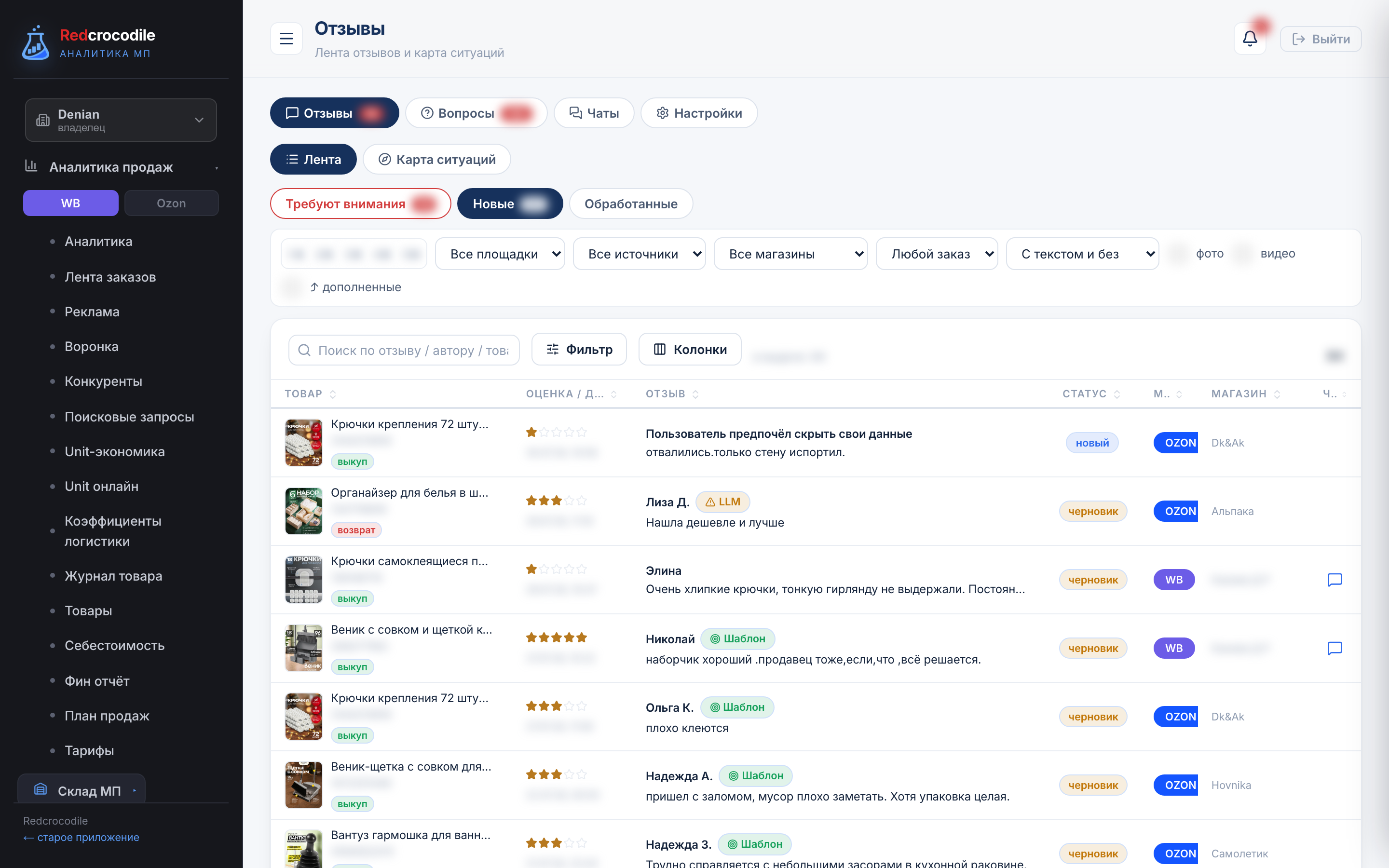Click the LLM warning badge on Лиза Д.

tap(722, 502)
